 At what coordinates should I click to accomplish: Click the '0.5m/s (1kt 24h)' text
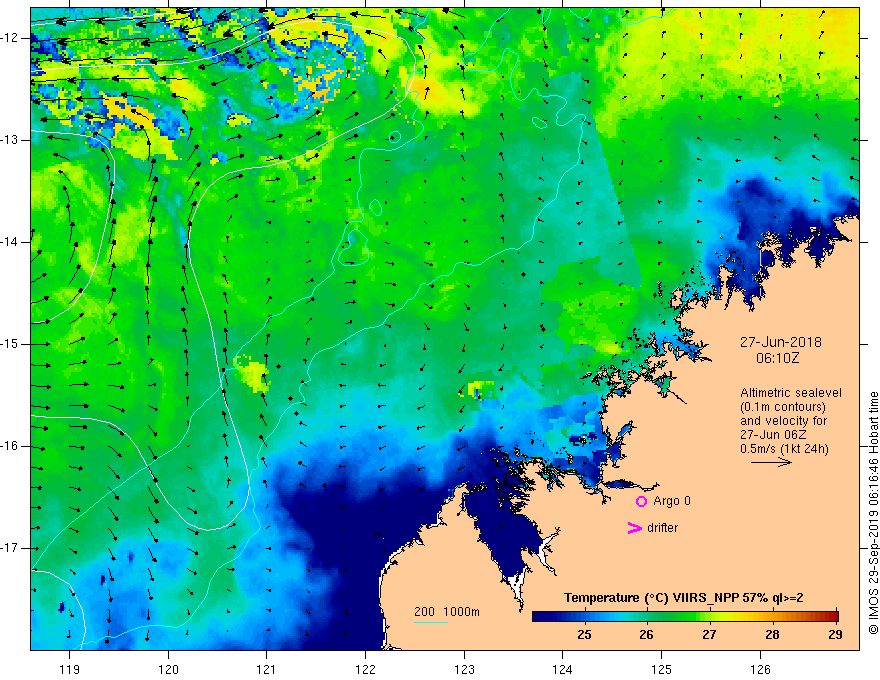pyautogui.click(x=784, y=449)
